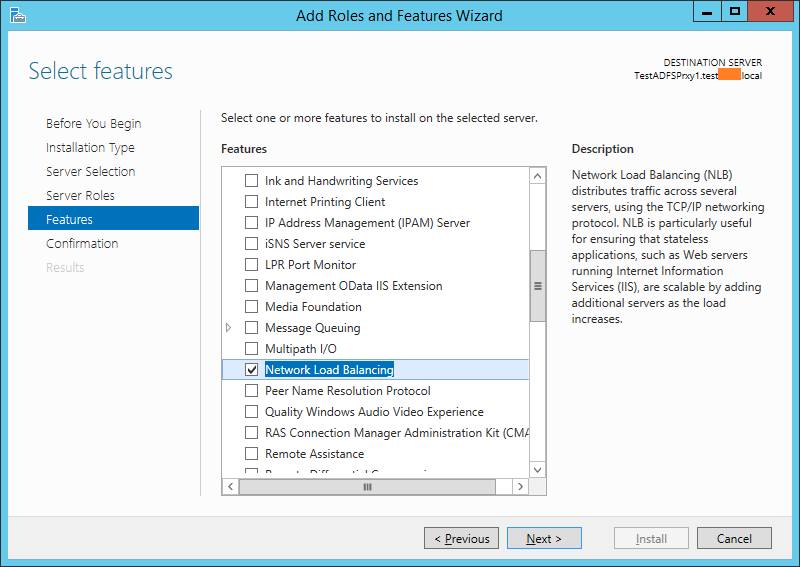Minimize the wizard window
The height and width of the screenshot is (567, 800).
[x=706, y=12]
